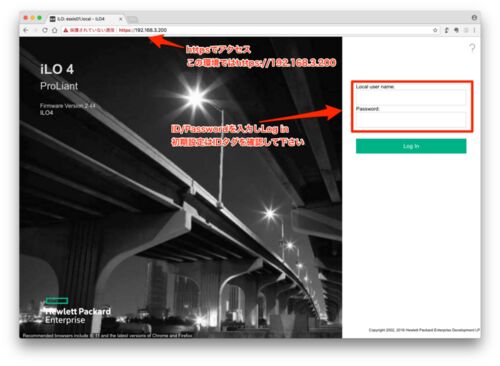Click the browser back arrow
Image resolution: width=500 pixels, height=366 pixels.
(26, 30)
